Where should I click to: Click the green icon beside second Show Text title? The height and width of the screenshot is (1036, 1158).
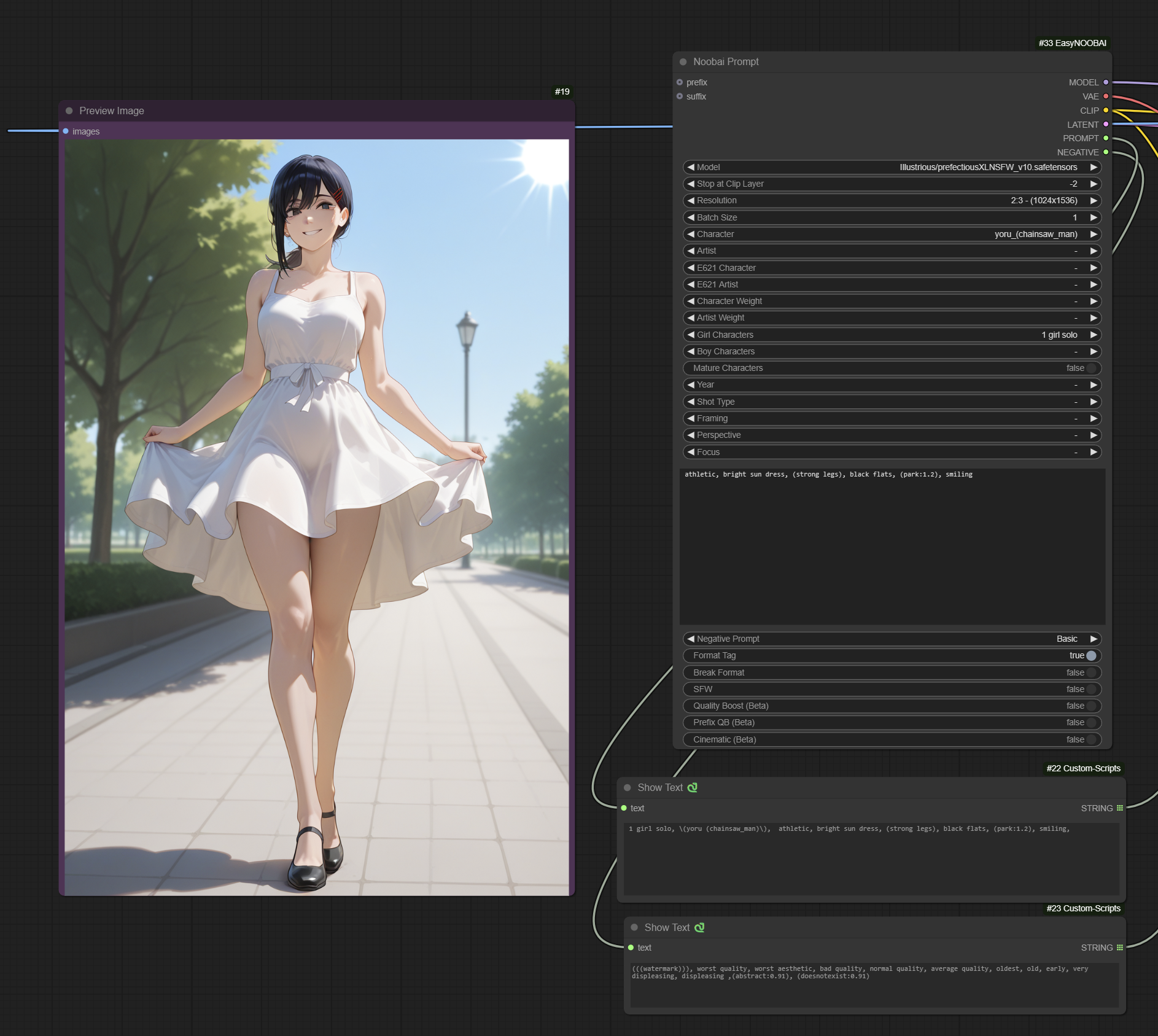click(x=699, y=927)
